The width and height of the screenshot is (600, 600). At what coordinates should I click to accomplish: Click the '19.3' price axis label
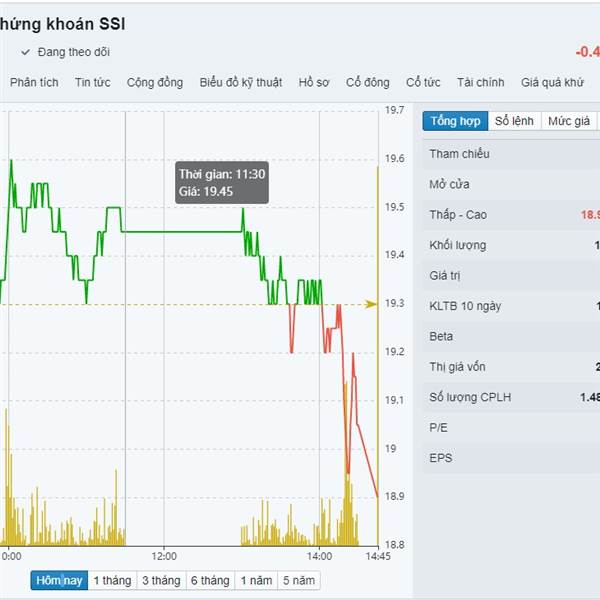click(x=394, y=303)
